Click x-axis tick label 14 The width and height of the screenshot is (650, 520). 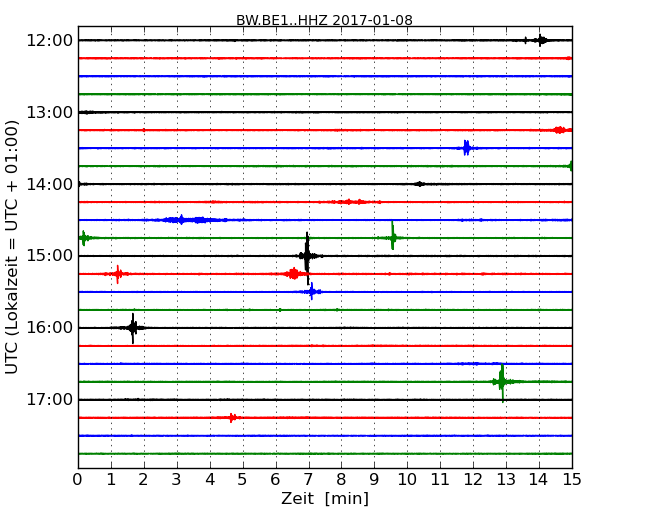click(539, 480)
